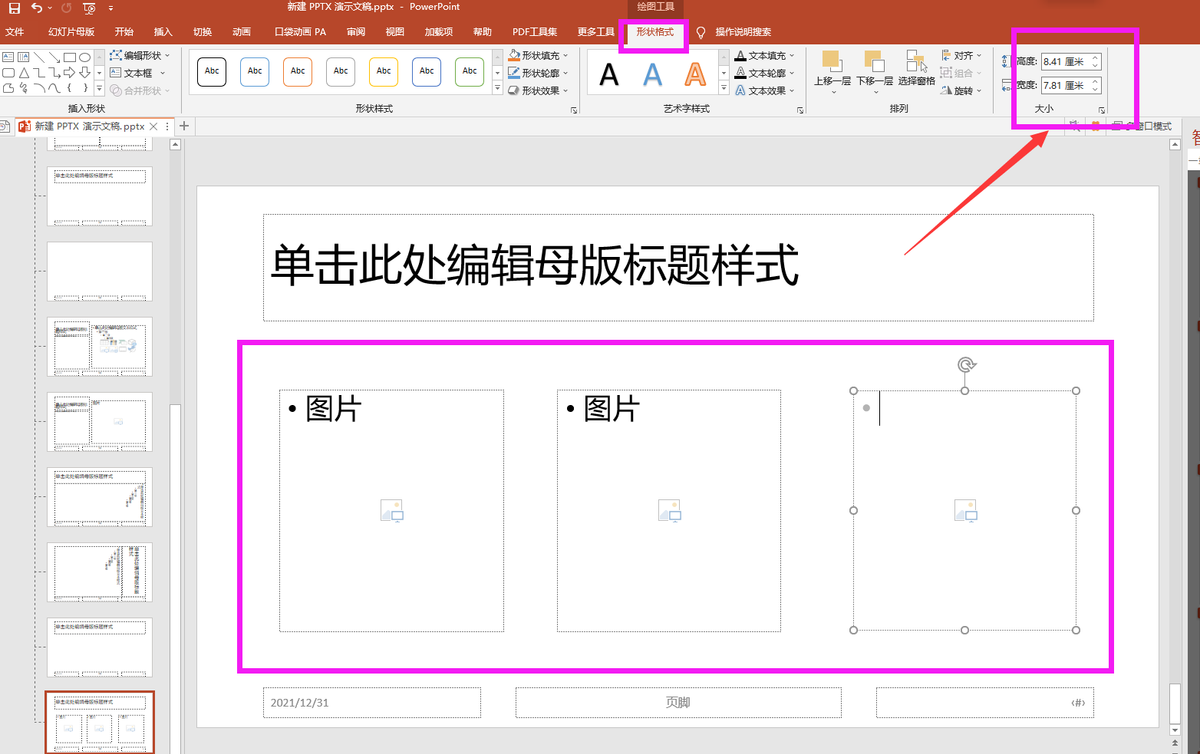Screen dimensions: 1200x754
Task: Apply the orange outlined WordArt A style
Action: click(695, 74)
